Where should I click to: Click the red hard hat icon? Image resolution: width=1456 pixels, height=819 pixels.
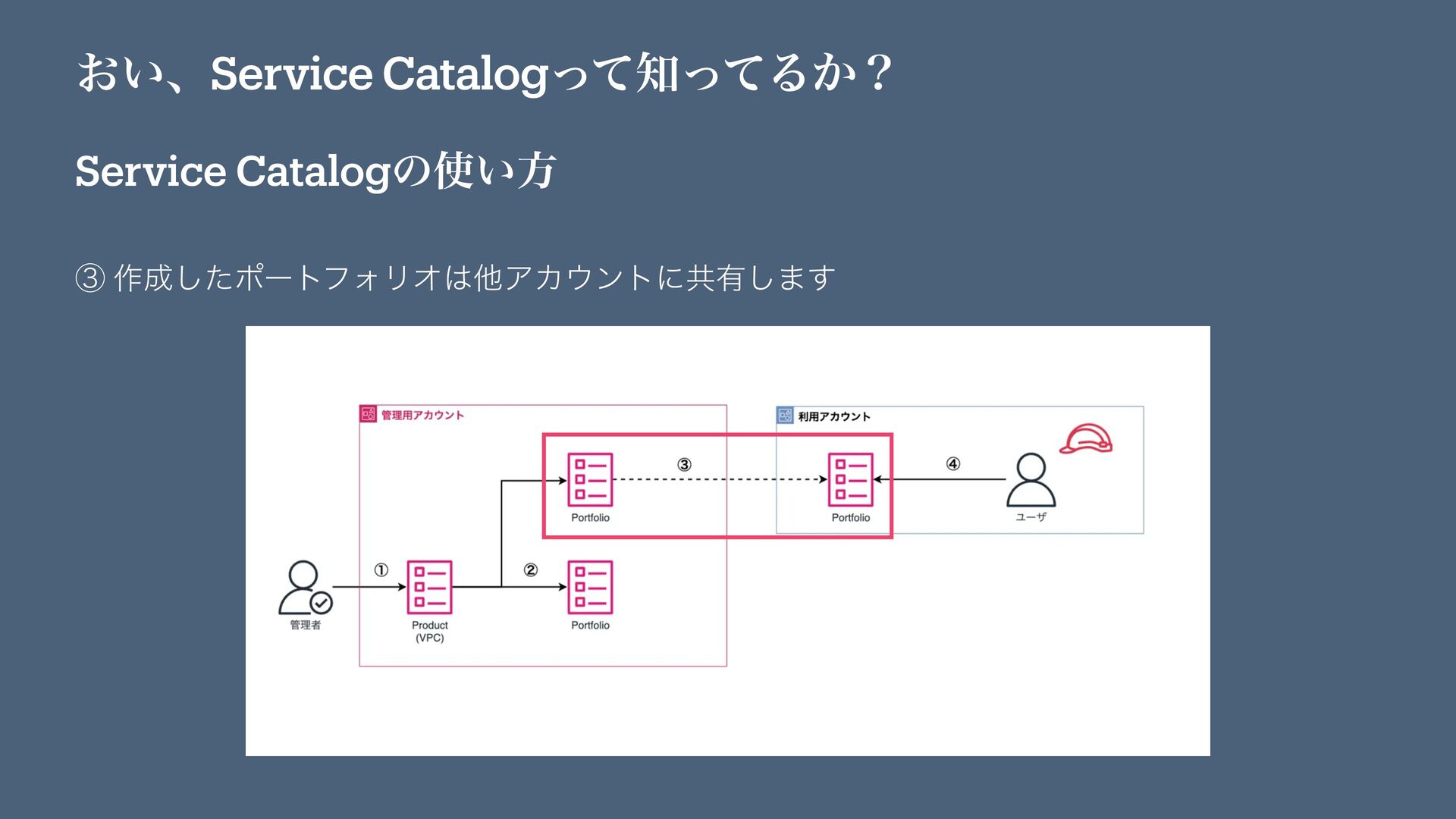tap(1085, 439)
